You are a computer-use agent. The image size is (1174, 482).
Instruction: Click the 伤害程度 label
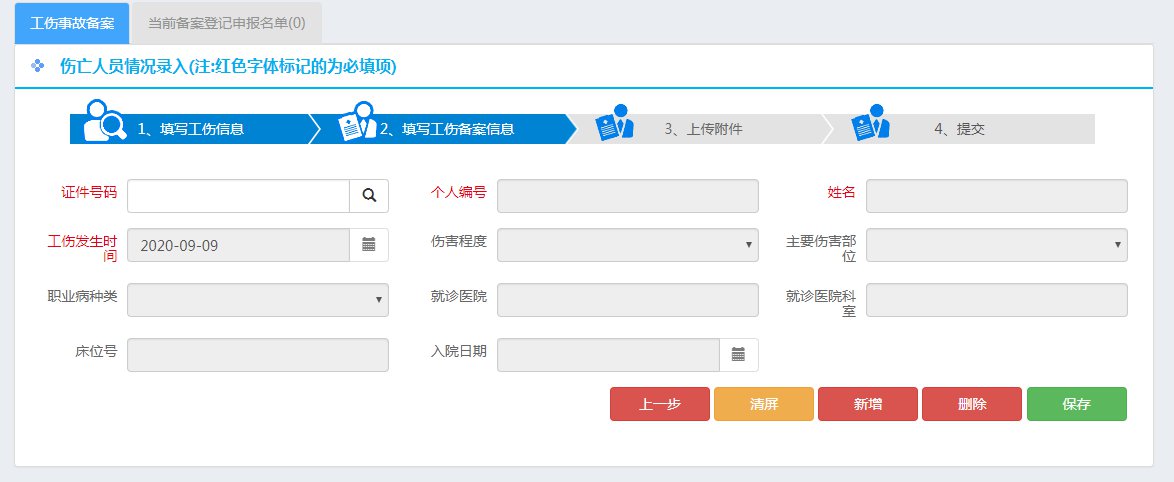(458, 241)
